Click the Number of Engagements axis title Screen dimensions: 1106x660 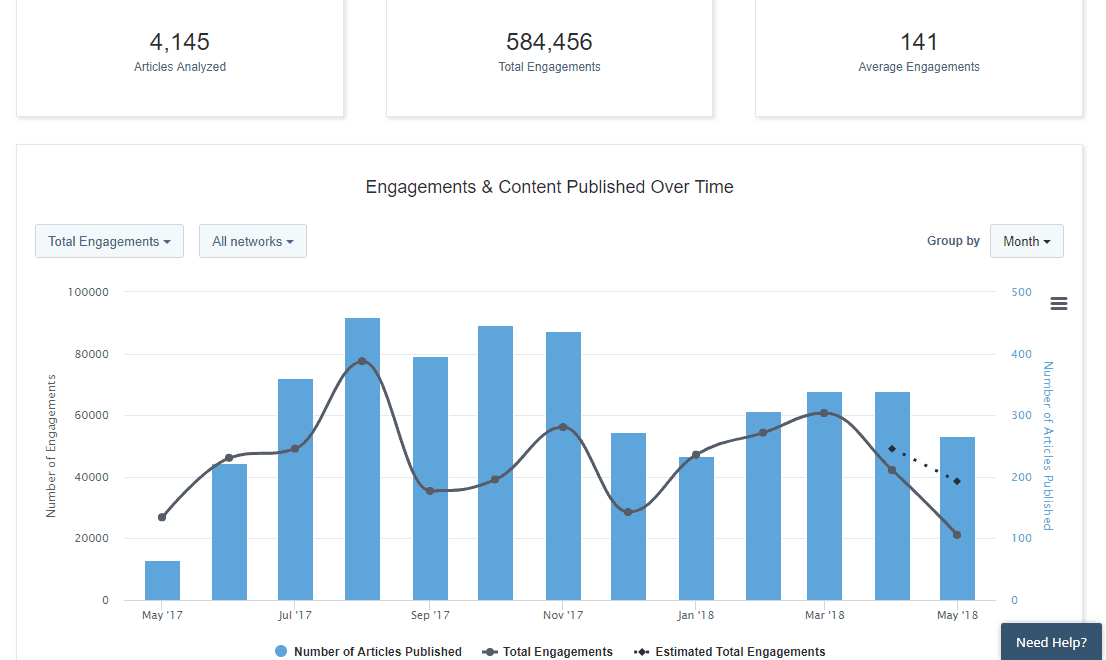(x=51, y=446)
